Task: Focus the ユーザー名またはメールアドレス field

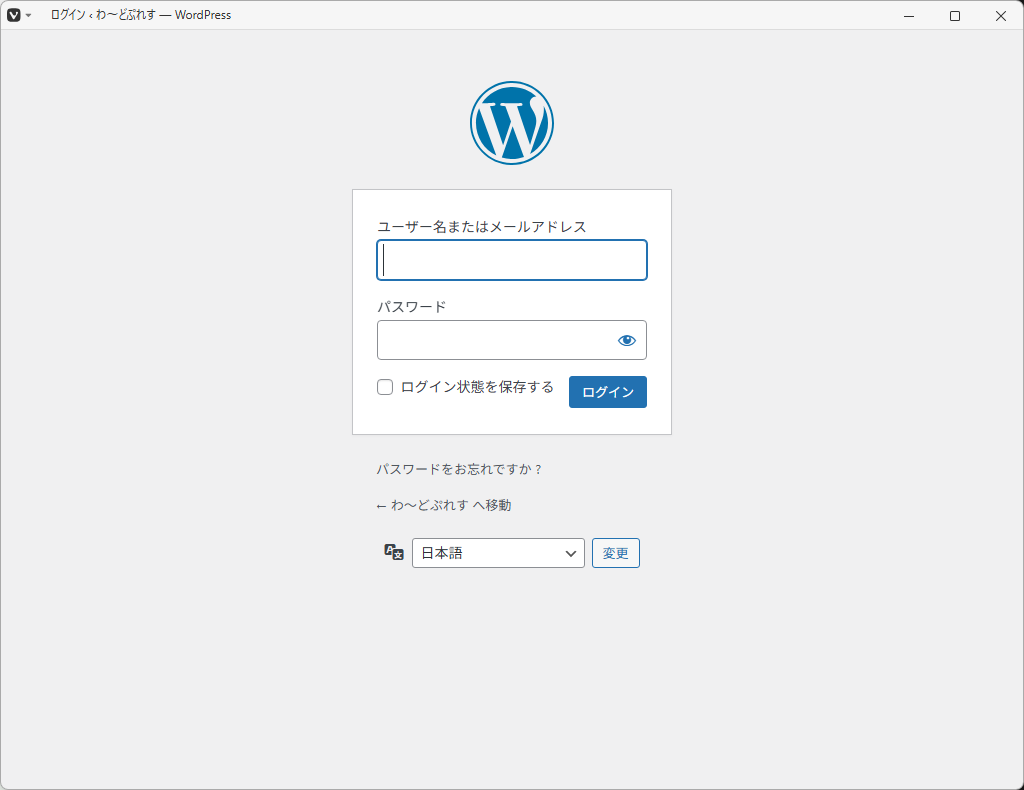Action: pyautogui.click(x=511, y=260)
